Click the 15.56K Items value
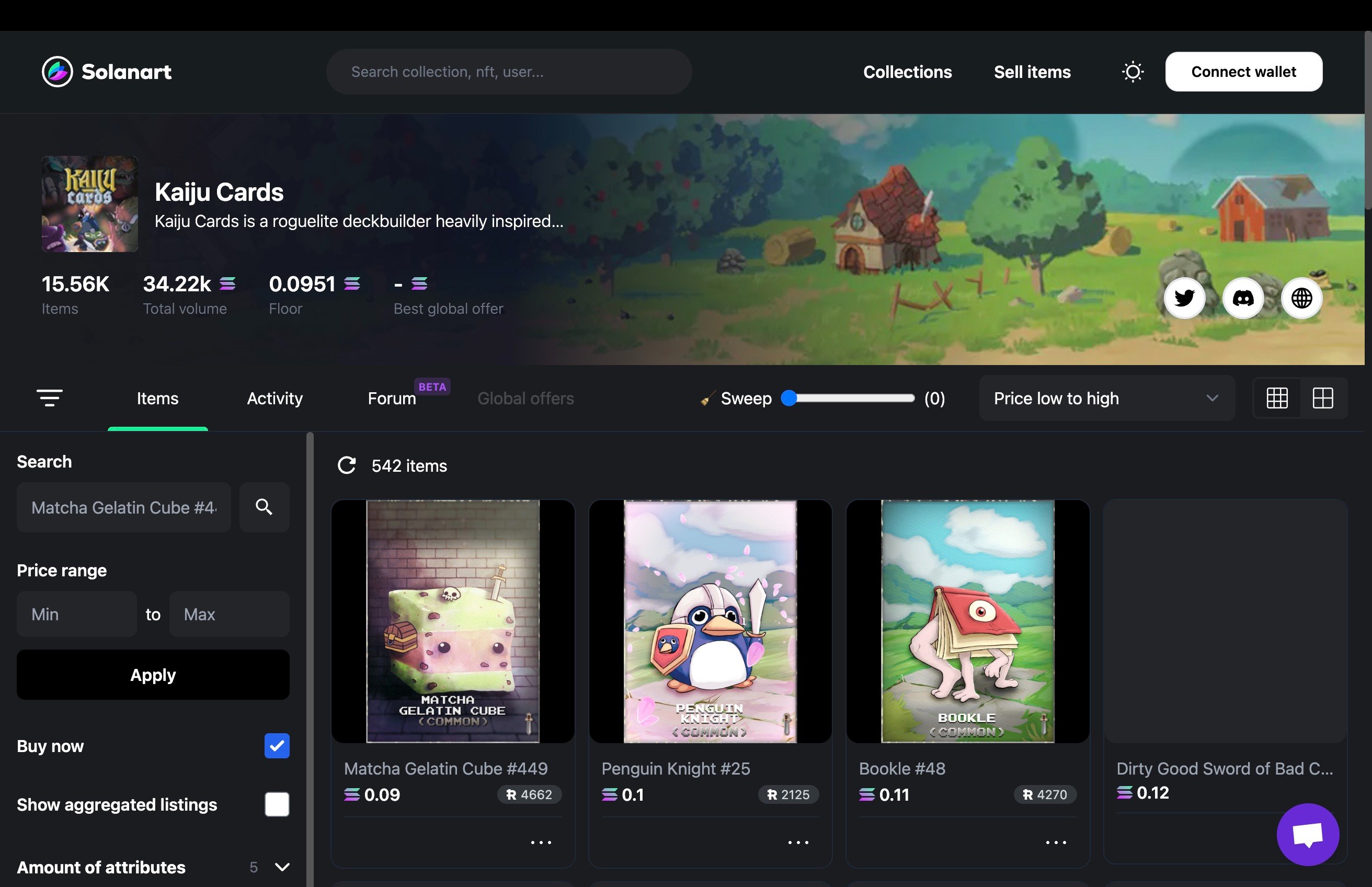The height and width of the screenshot is (887, 1372). pos(75,283)
